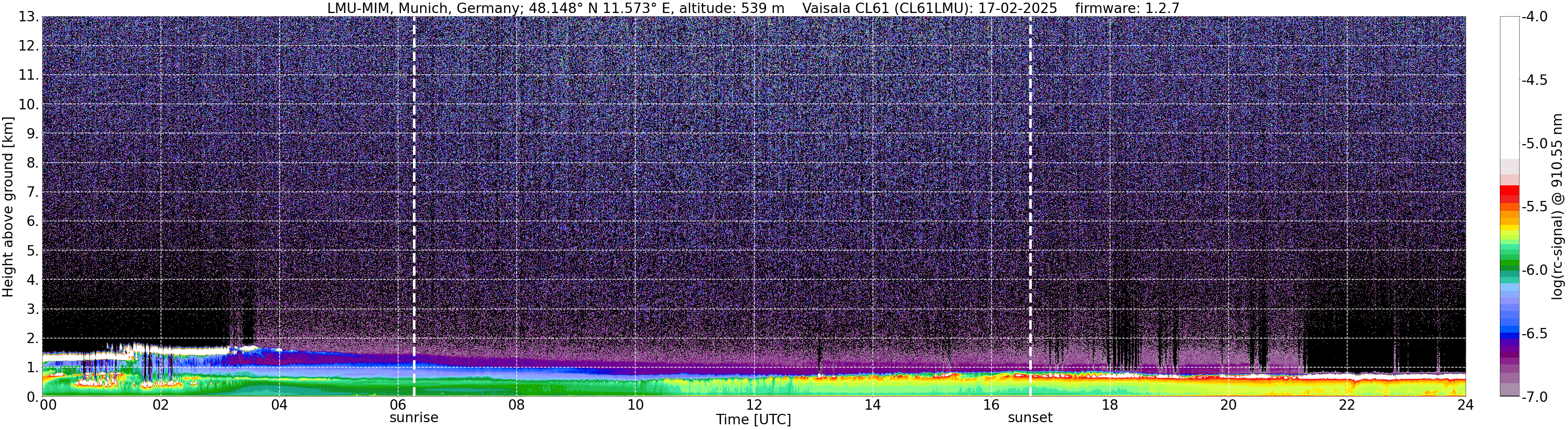Click the "-6.5" colorbar tick label

pyautogui.click(x=1535, y=334)
